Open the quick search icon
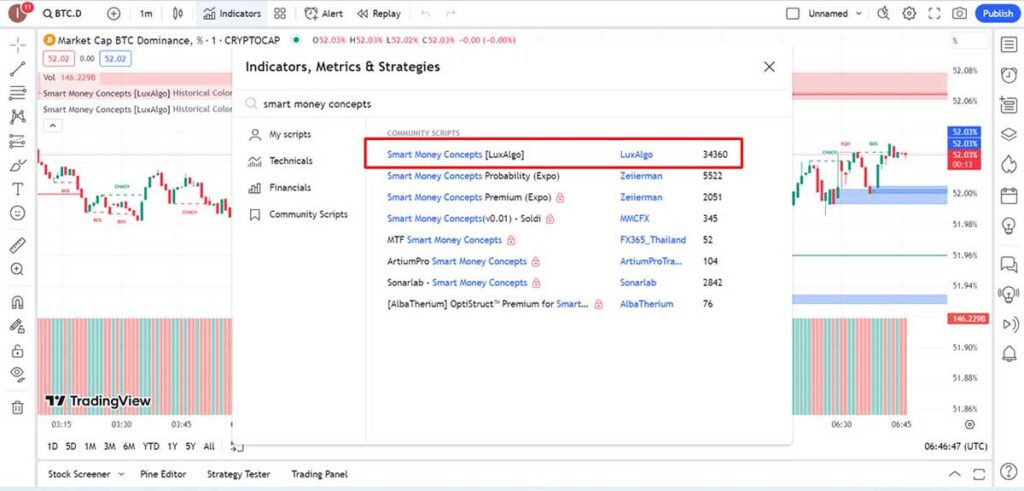1024x491 pixels. [884, 13]
